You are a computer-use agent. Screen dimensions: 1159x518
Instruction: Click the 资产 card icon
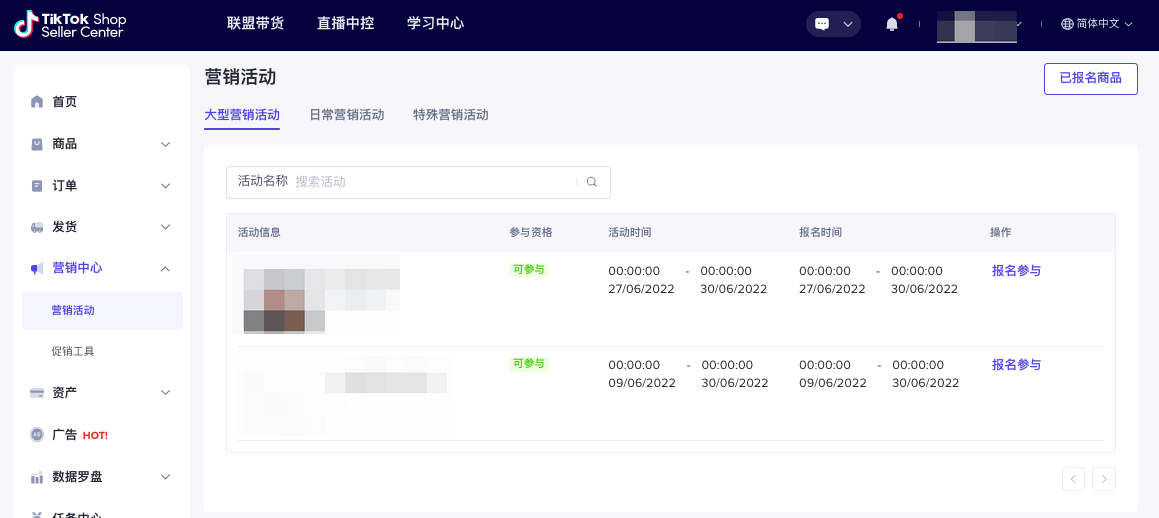[37, 392]
